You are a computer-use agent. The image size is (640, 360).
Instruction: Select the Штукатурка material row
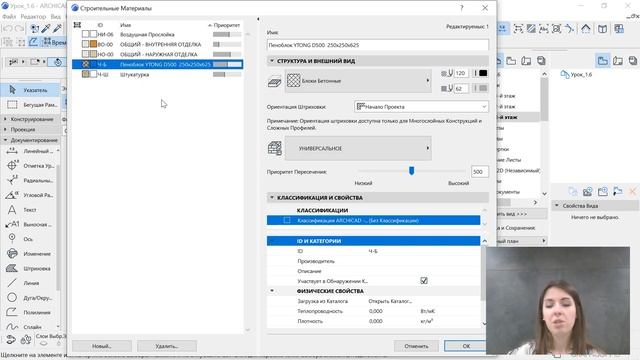pos(157,75)
